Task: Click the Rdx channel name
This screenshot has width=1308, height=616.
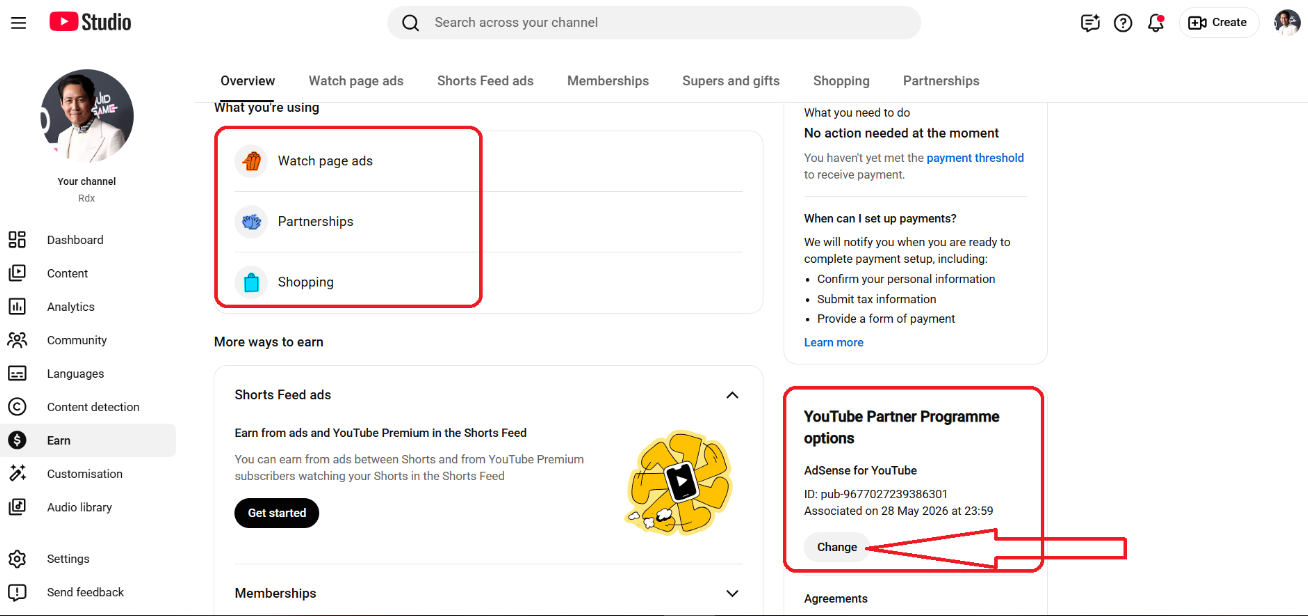Action: [87, 198]
